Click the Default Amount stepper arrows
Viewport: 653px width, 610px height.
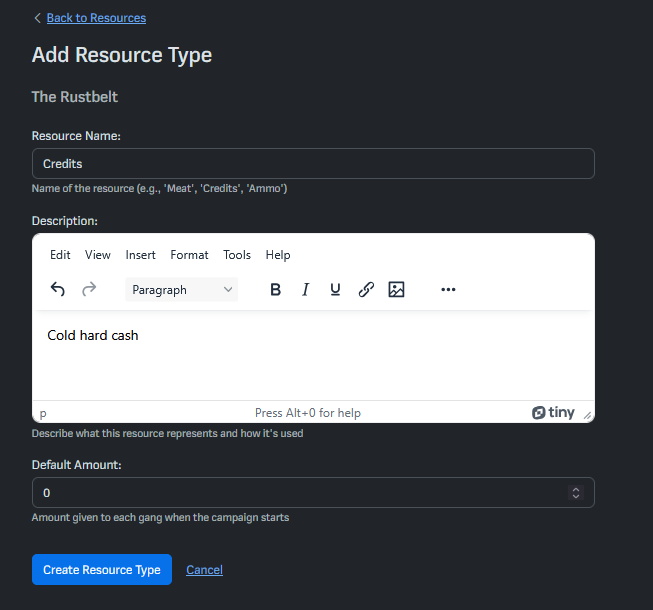point(575,493)
